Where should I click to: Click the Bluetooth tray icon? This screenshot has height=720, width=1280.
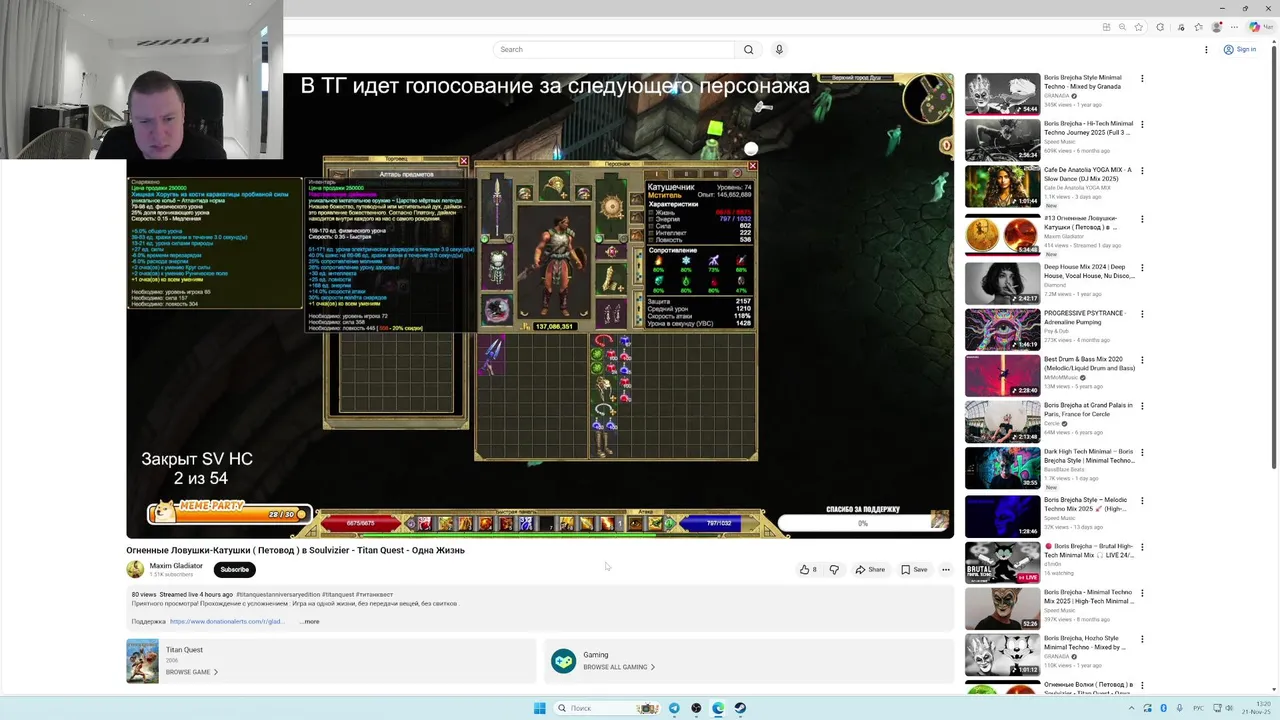point(1163,708)
